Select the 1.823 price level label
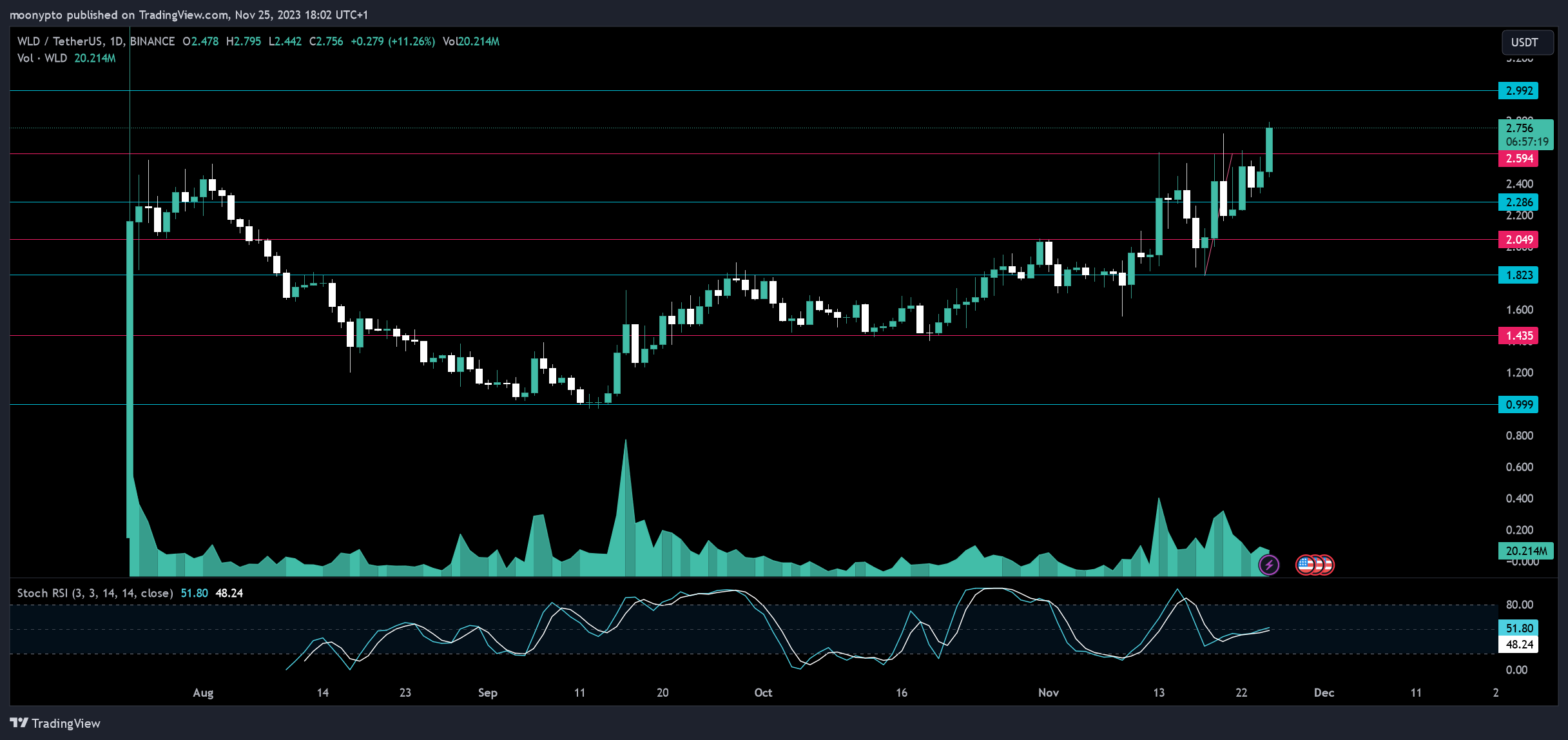1568x740 pixels. [1518, 275]
